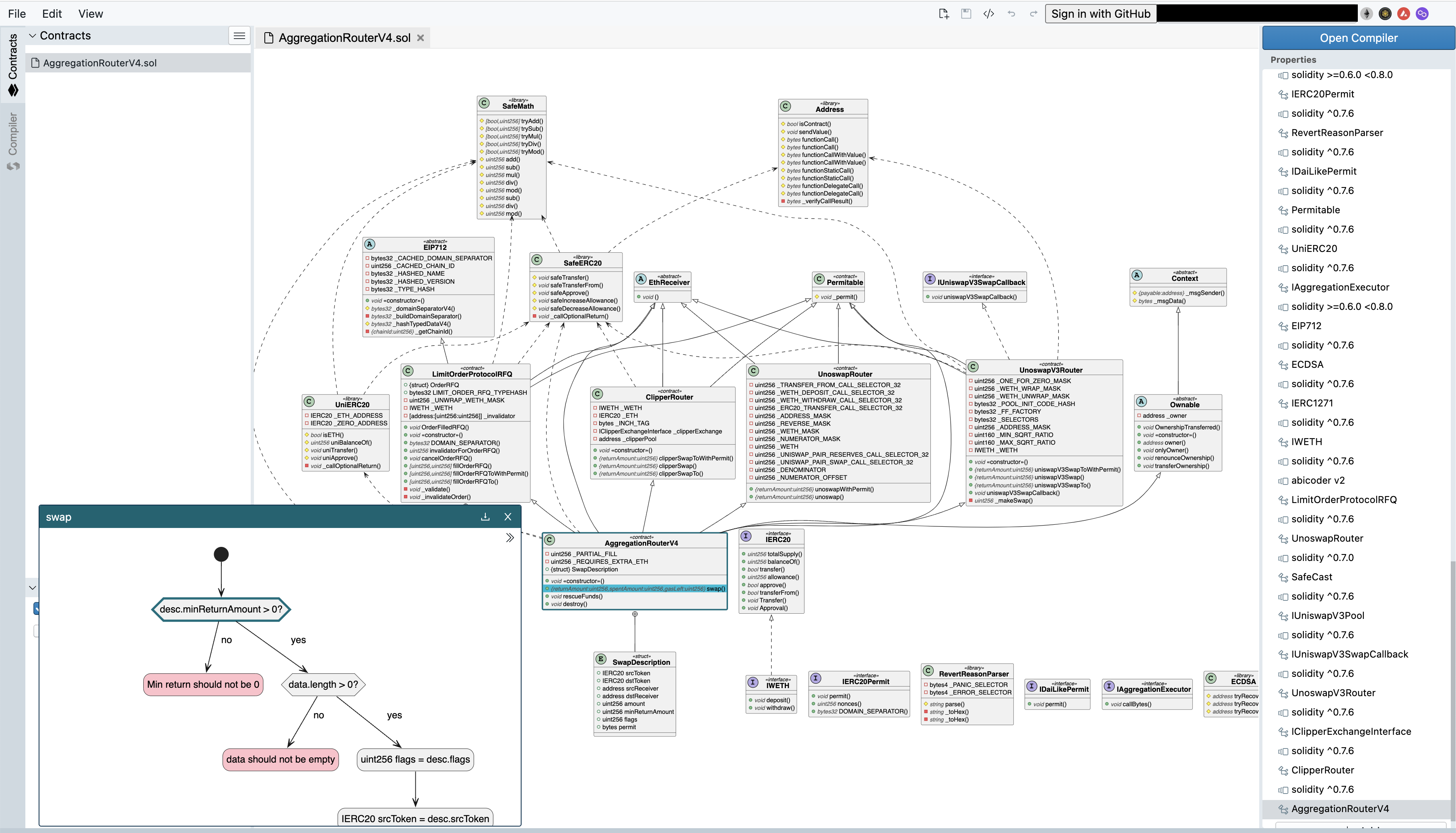Collapse the lower left panel chevron

click(33, 588)
